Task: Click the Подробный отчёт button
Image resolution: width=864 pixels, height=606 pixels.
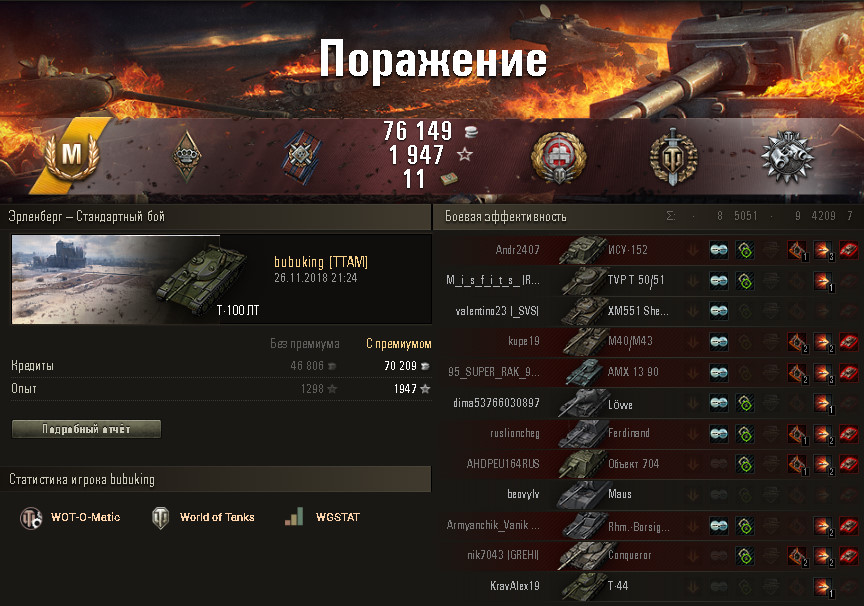Action: pyautogui.click(x=87, y=429)
